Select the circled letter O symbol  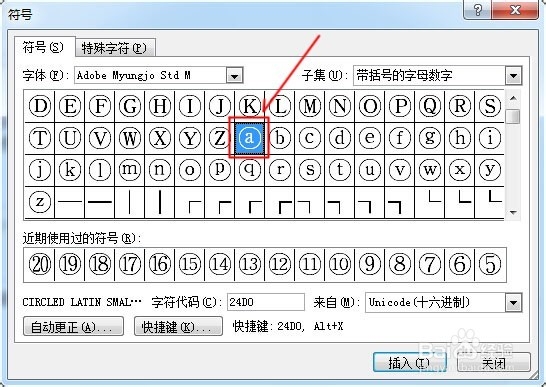pyautogui.click(x=370, y=106)
